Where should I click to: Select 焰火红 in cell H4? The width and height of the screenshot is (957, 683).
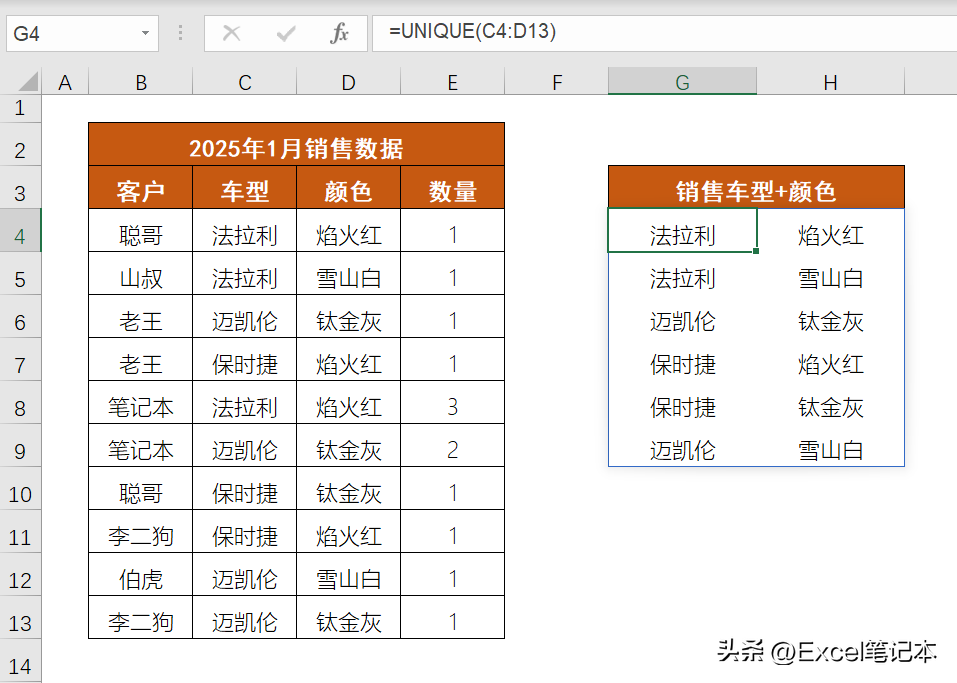tap(831, 231)
